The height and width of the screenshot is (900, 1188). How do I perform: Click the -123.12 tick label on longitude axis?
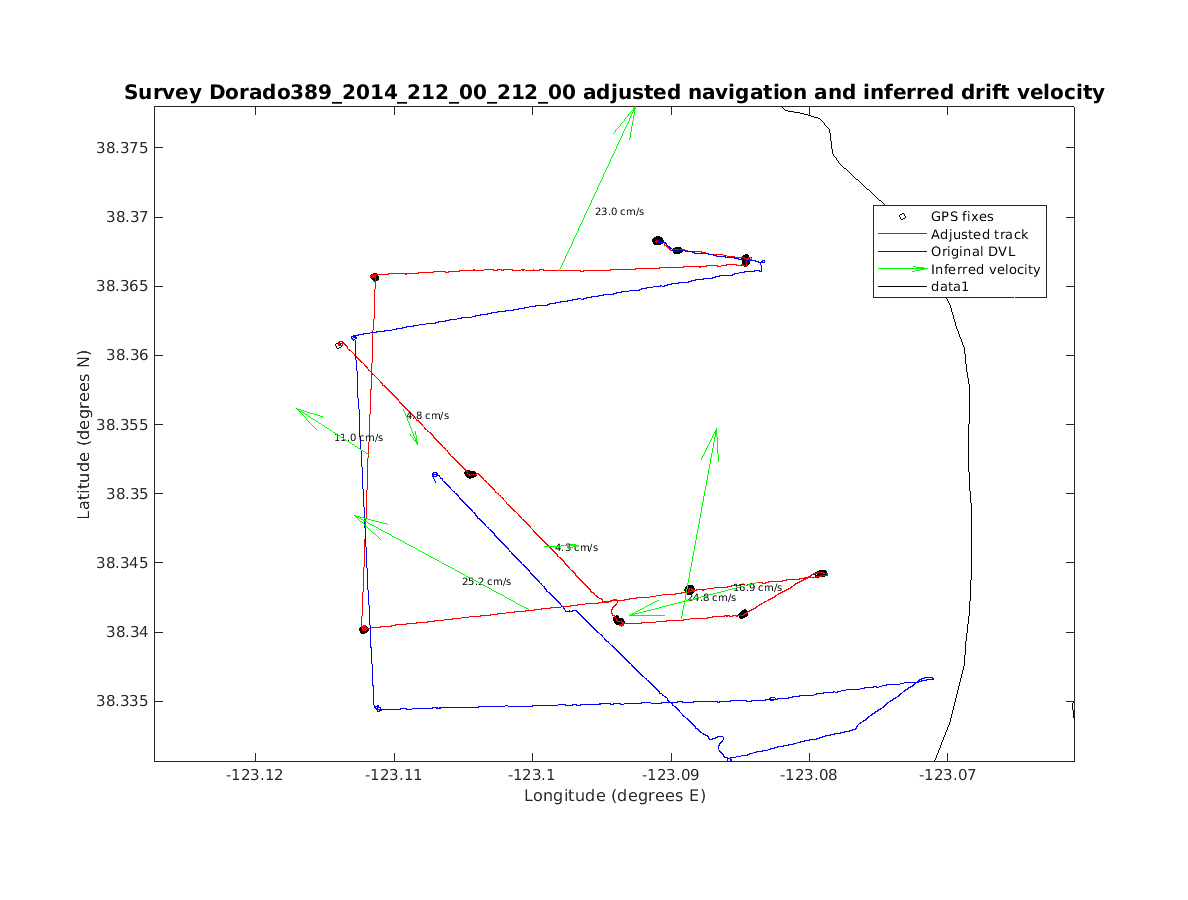tap(256, 774)
